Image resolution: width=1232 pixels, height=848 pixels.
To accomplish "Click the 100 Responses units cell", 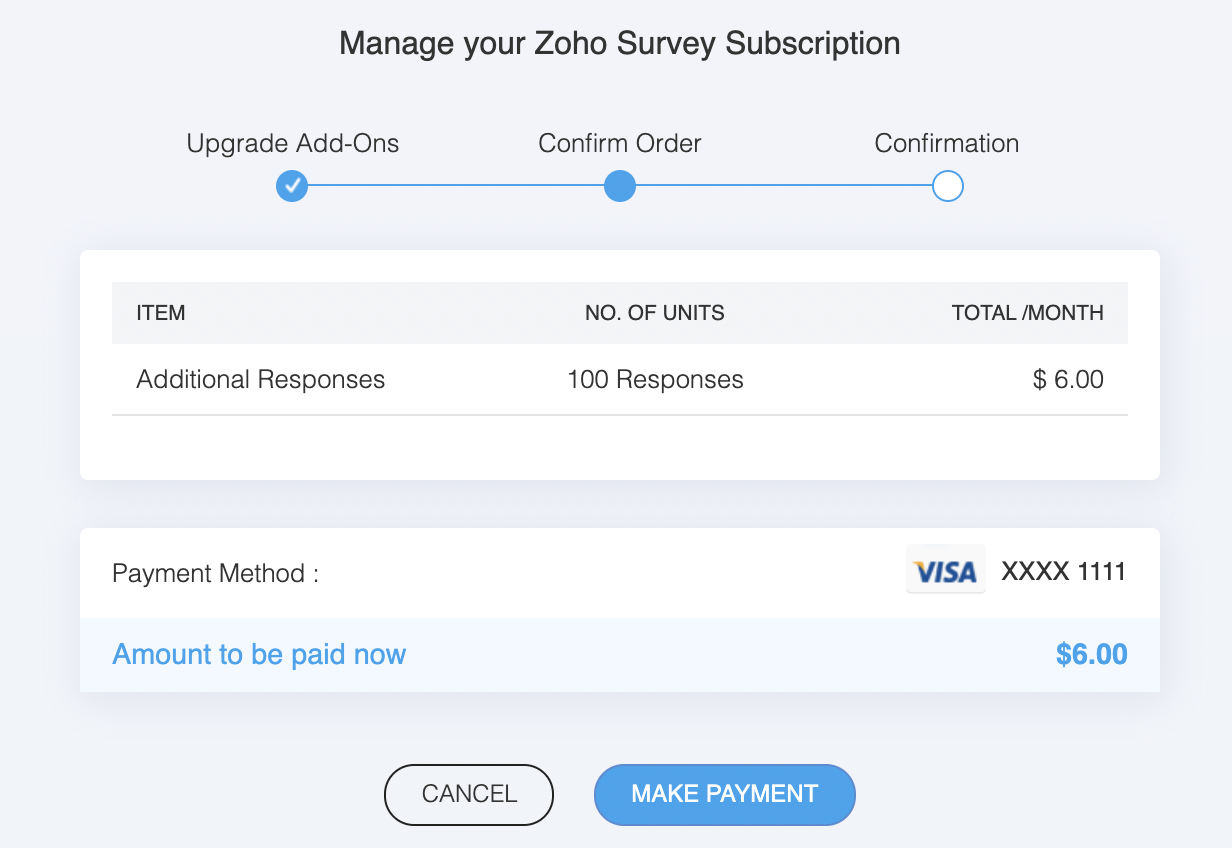I will (x=655, y=380).
